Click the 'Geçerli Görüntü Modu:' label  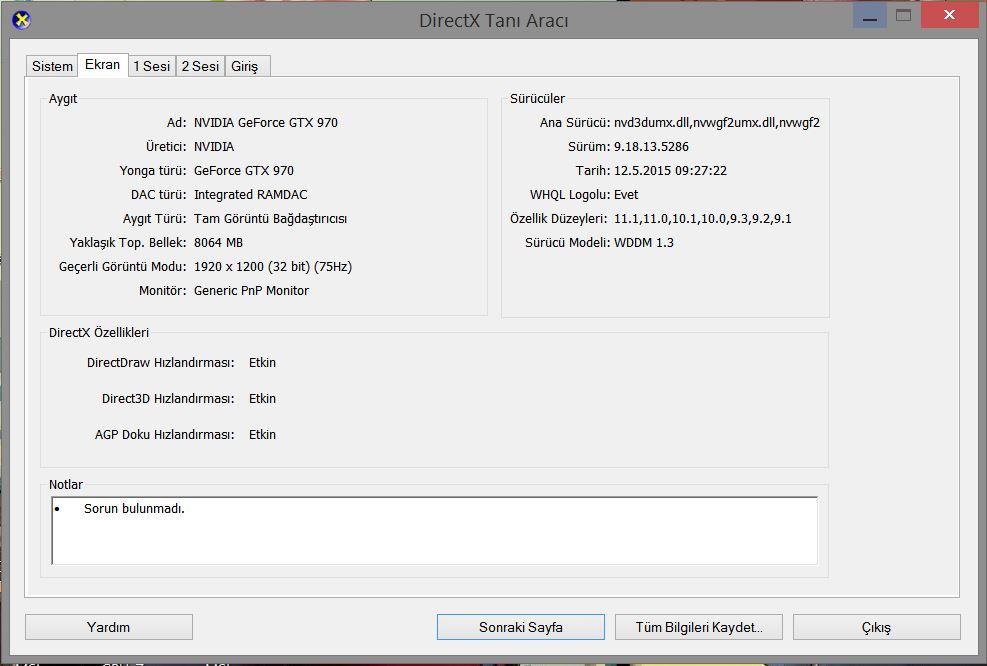tap(123, 266)
